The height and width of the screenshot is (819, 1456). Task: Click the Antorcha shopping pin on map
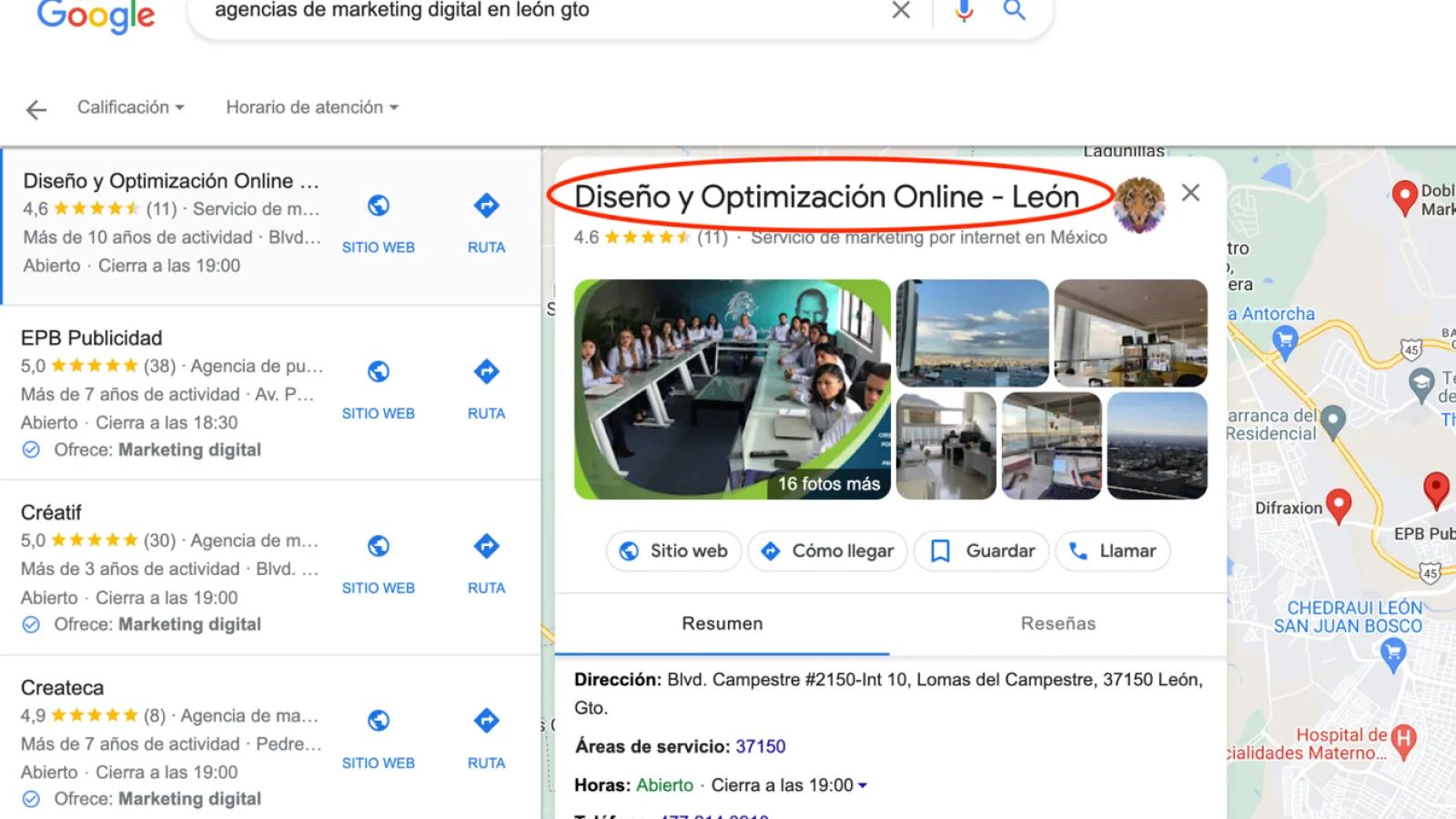(1285, 342)
